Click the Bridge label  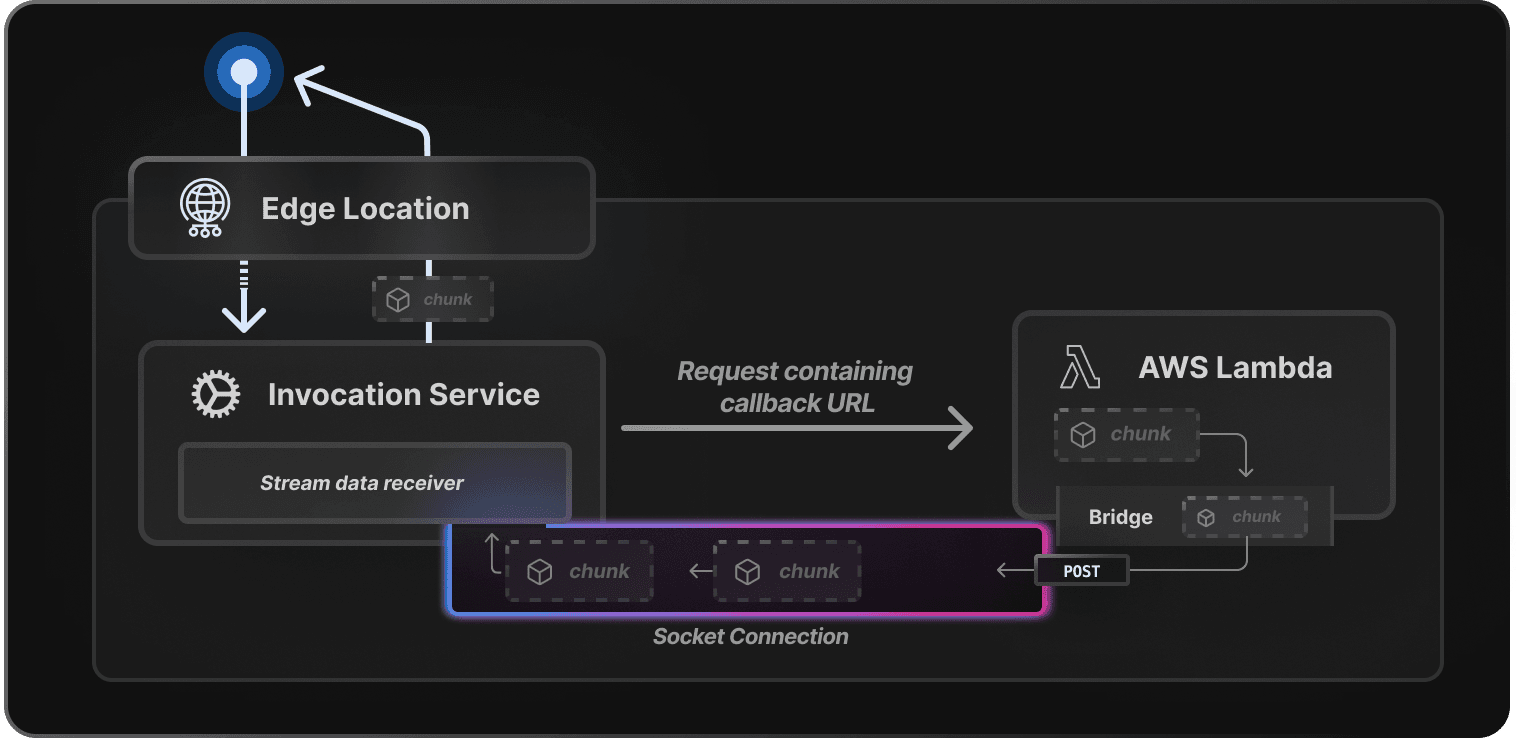point(1120,517)
